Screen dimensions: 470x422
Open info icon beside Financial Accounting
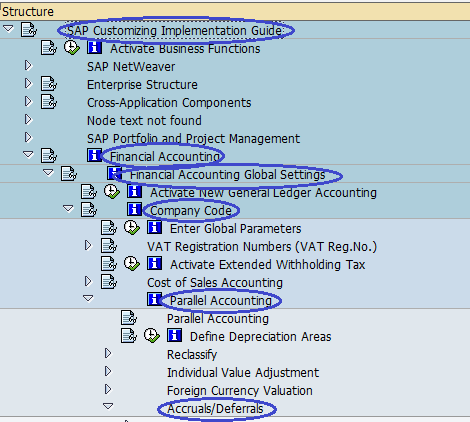pos(94,155)
